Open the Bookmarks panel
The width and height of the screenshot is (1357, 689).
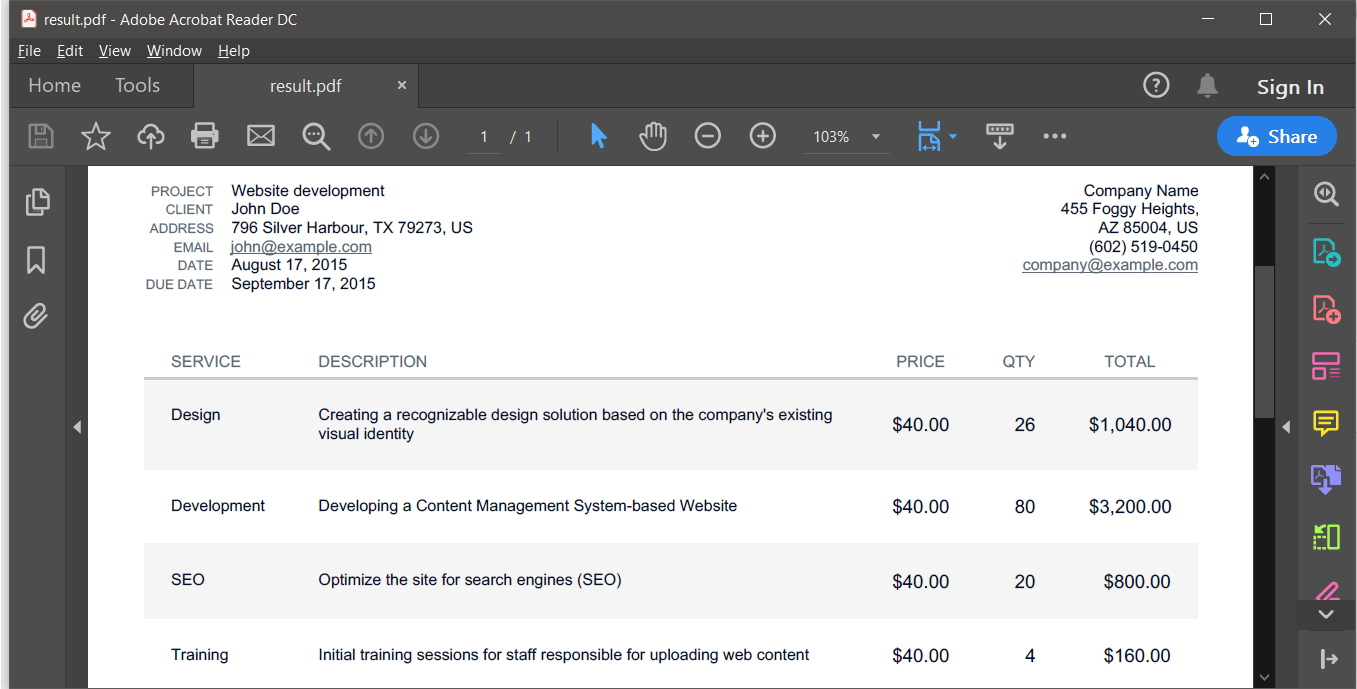tap(38, 259)
